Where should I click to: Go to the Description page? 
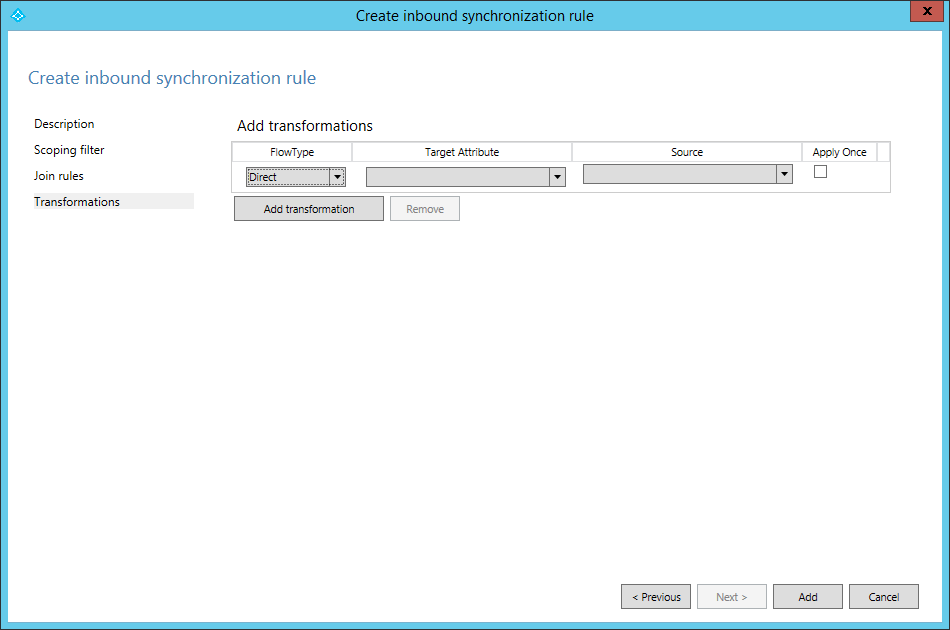tap(64, 124)
